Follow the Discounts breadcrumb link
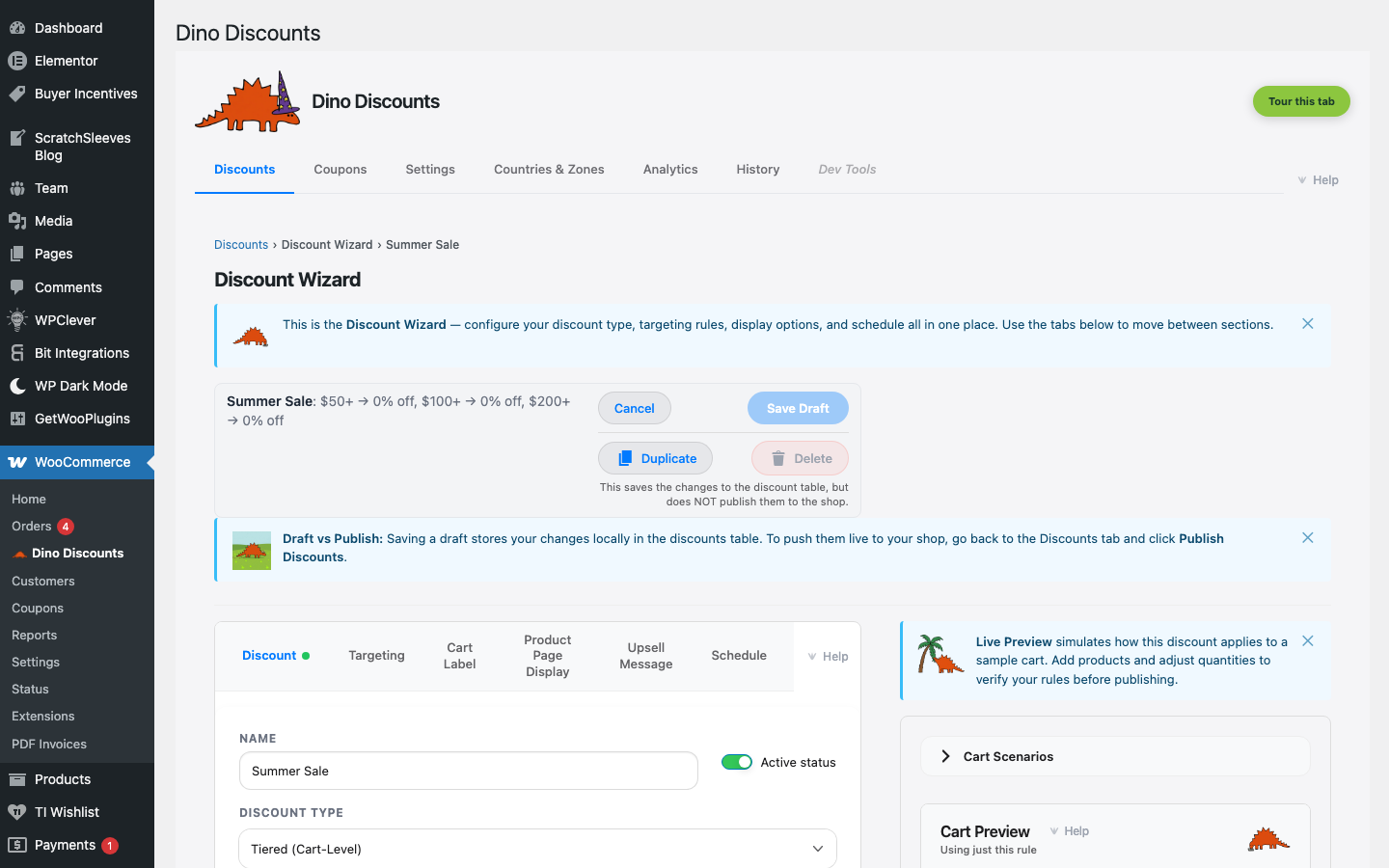Screen dimensions: 1389x868 (241, 245)
